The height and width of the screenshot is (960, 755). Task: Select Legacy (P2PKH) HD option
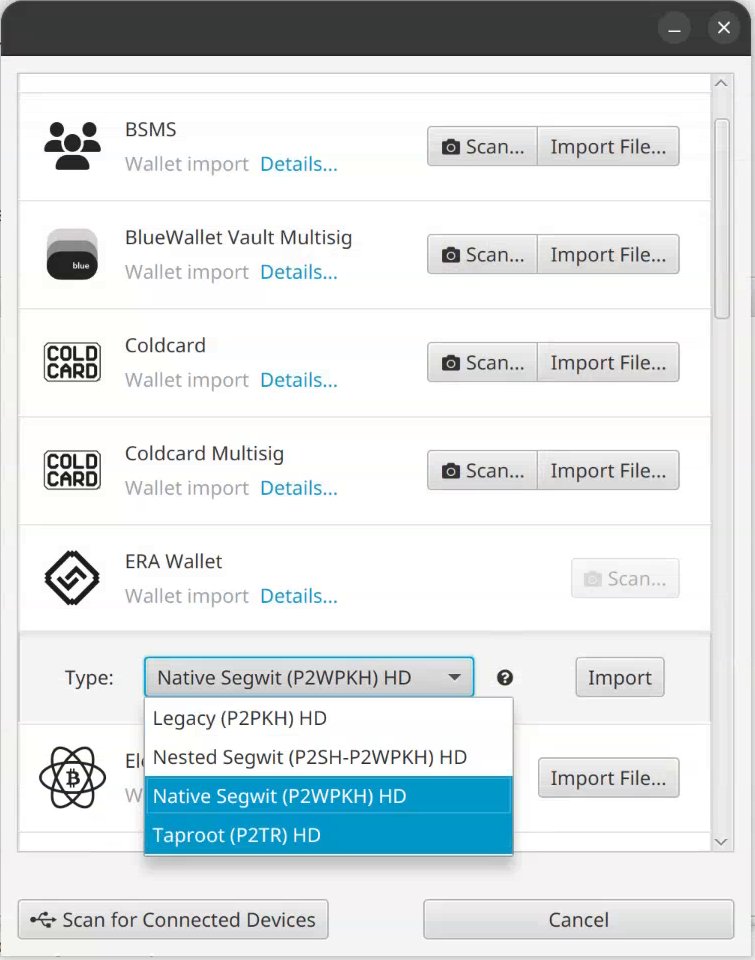tap(329, 718)
